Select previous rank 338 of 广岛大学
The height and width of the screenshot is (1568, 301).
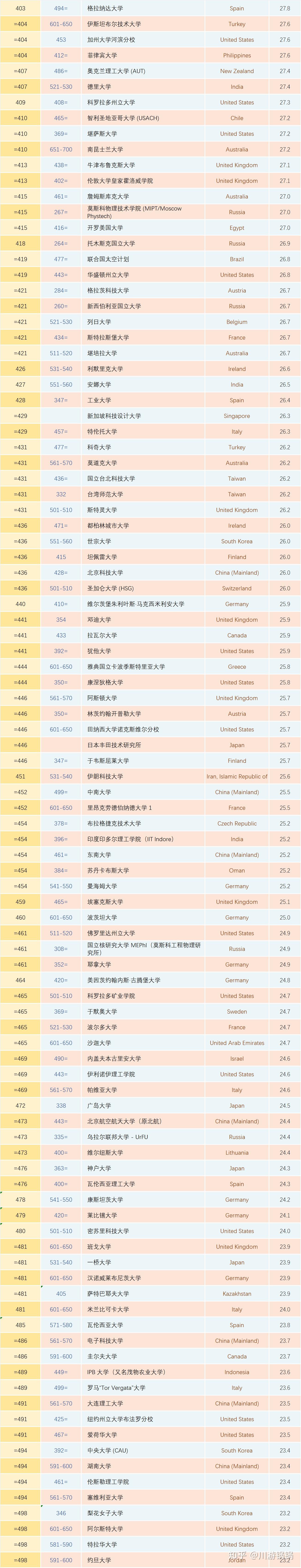(x=61, y=1106)
